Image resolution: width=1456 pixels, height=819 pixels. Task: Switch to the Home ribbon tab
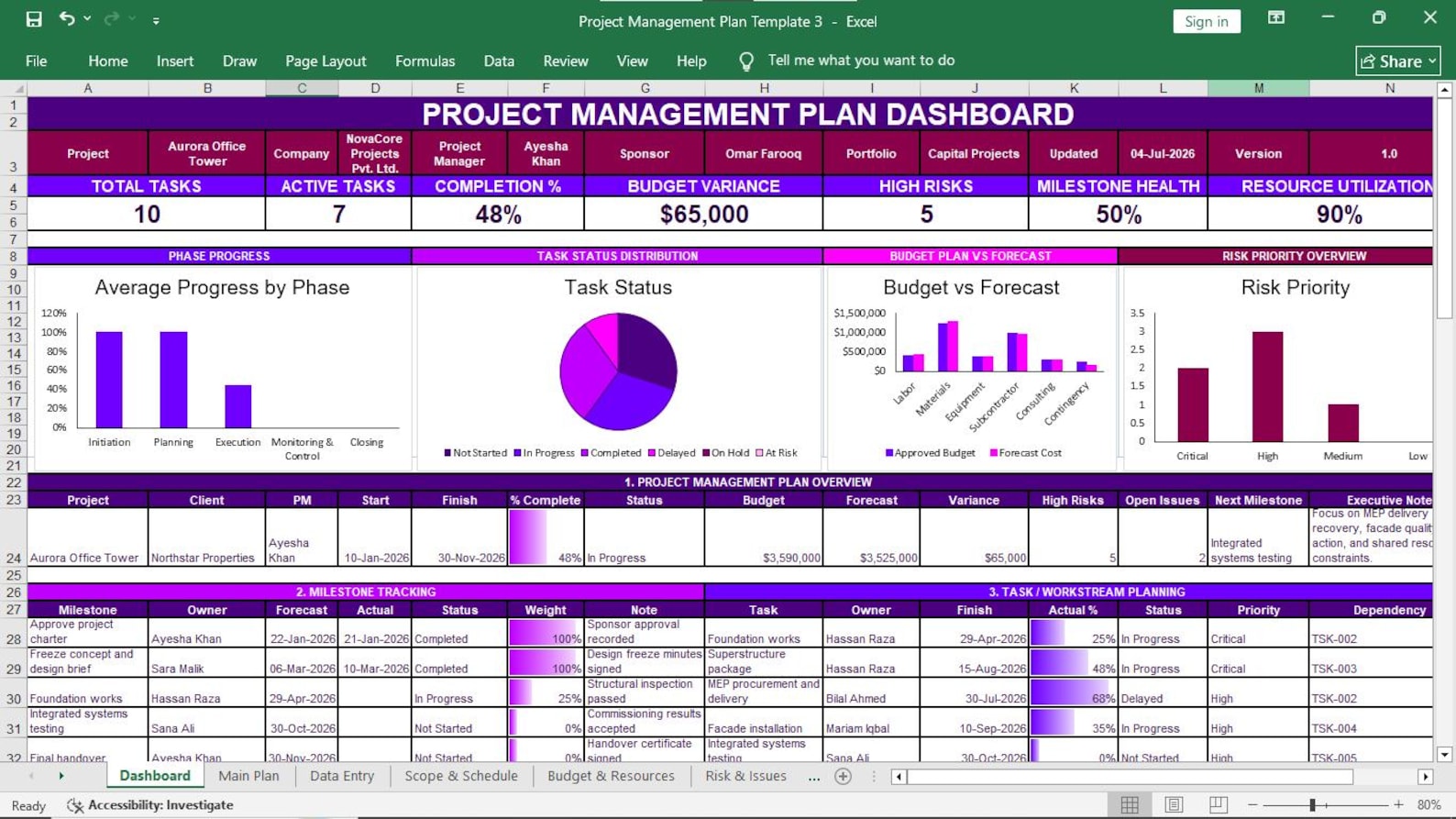click(x=108, y=61)
